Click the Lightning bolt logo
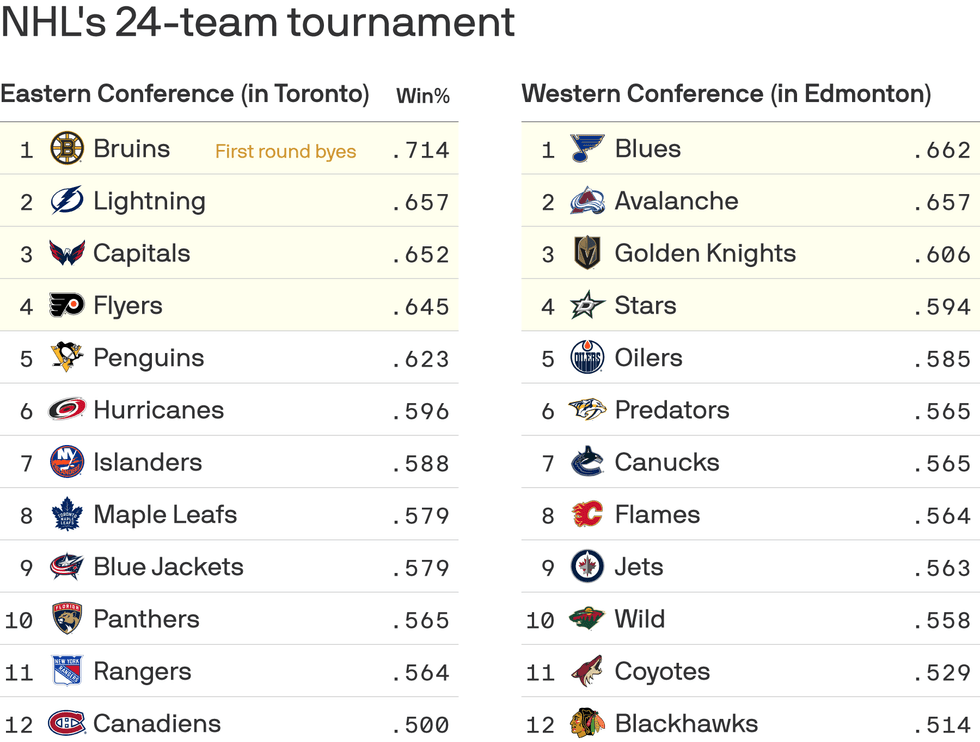This screenshot has height=742, width=980. (x=67, y=201)
